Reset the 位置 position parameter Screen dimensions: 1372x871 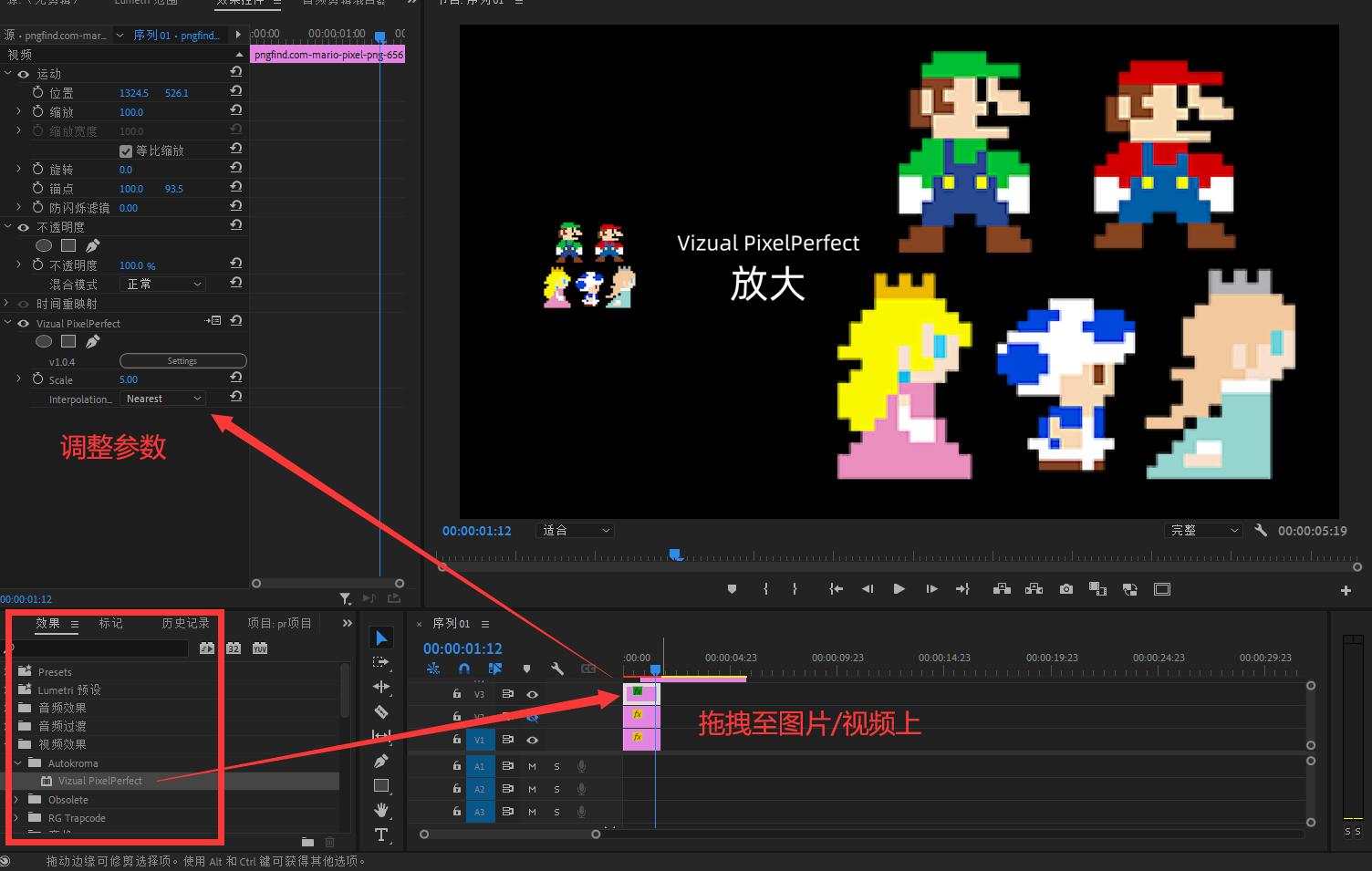[235, 92]
